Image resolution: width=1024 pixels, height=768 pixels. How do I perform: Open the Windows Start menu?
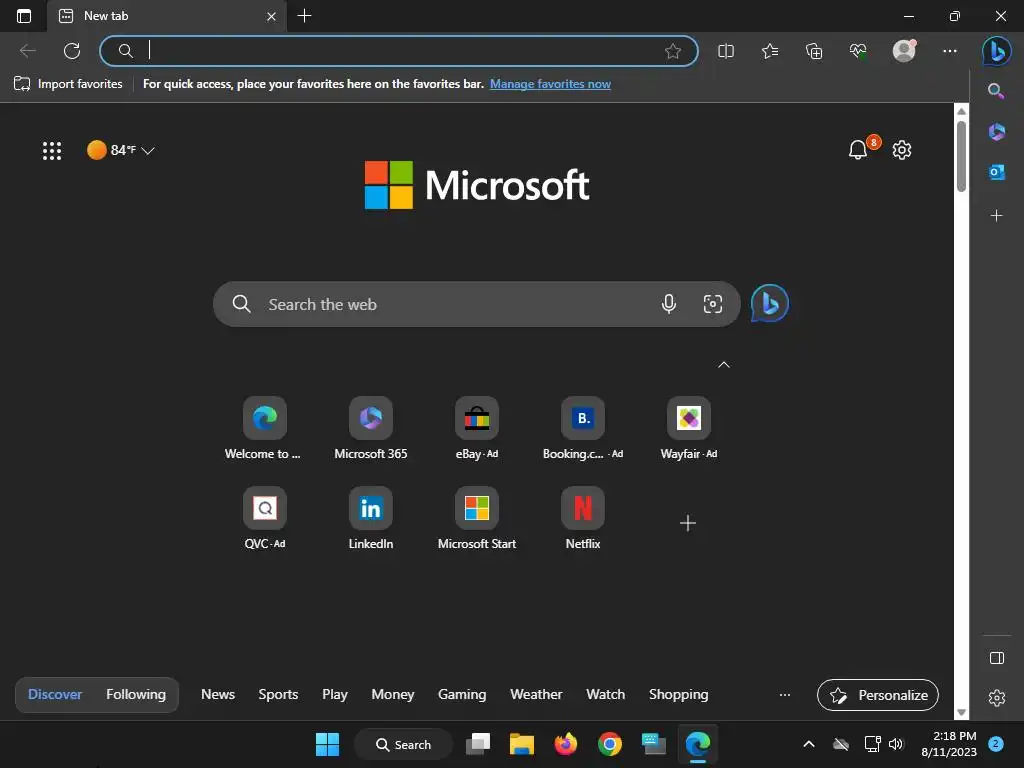(327, 744)
